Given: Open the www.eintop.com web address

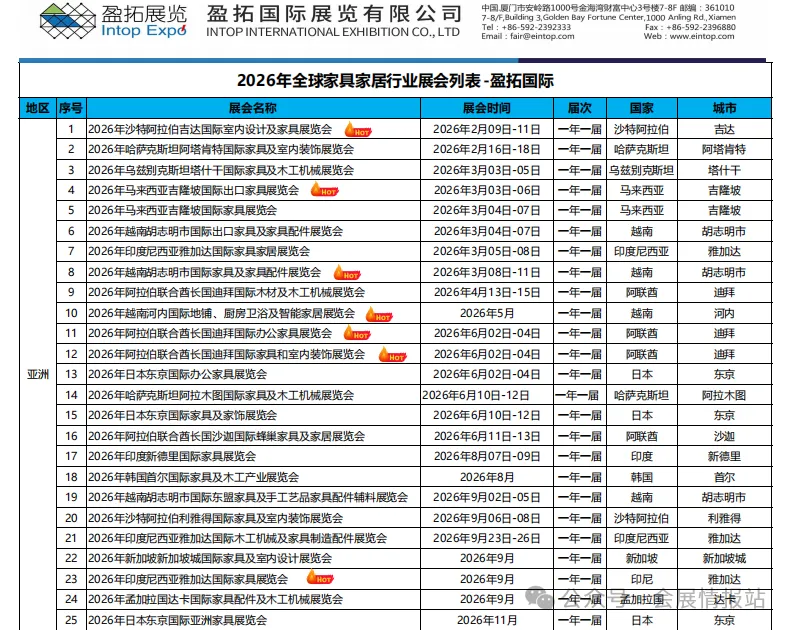Looking at the screenshot, I should [x=702, y=36].
